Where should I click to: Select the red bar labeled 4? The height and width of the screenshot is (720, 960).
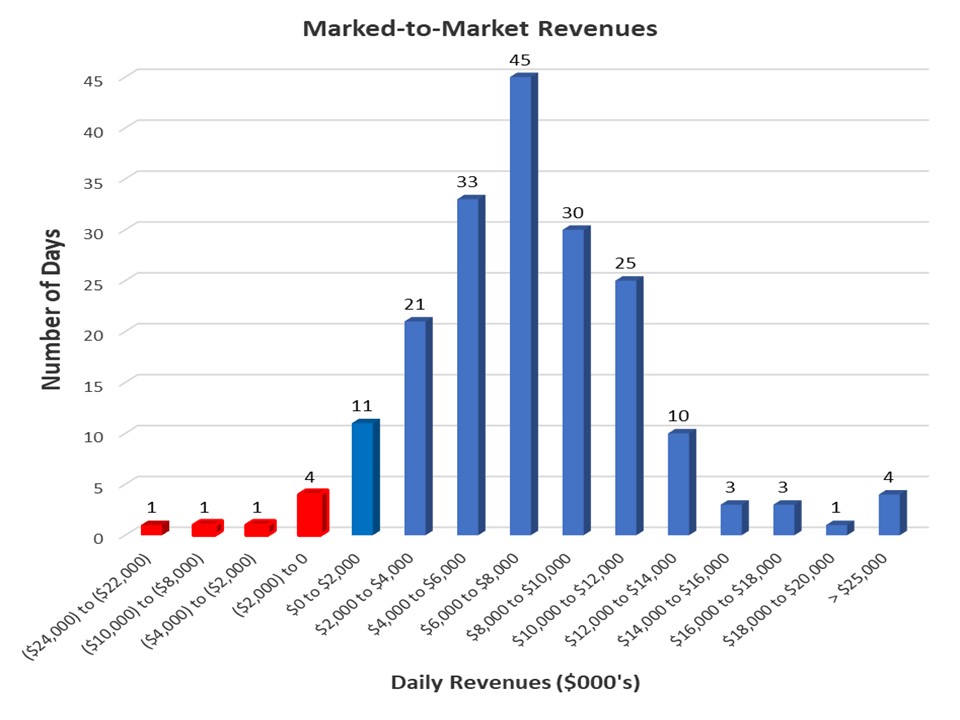pos(311,515)
